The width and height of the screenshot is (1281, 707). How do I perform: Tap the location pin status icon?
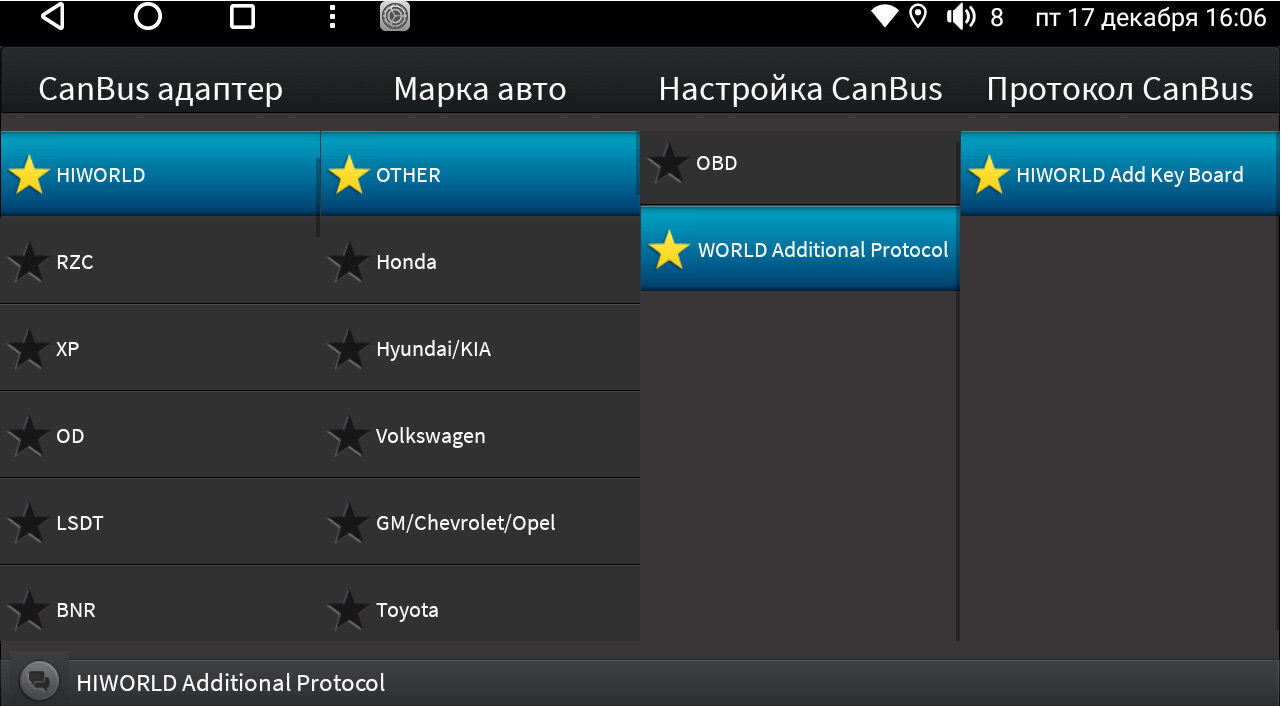pyautogui.click(x=918, y=17)
